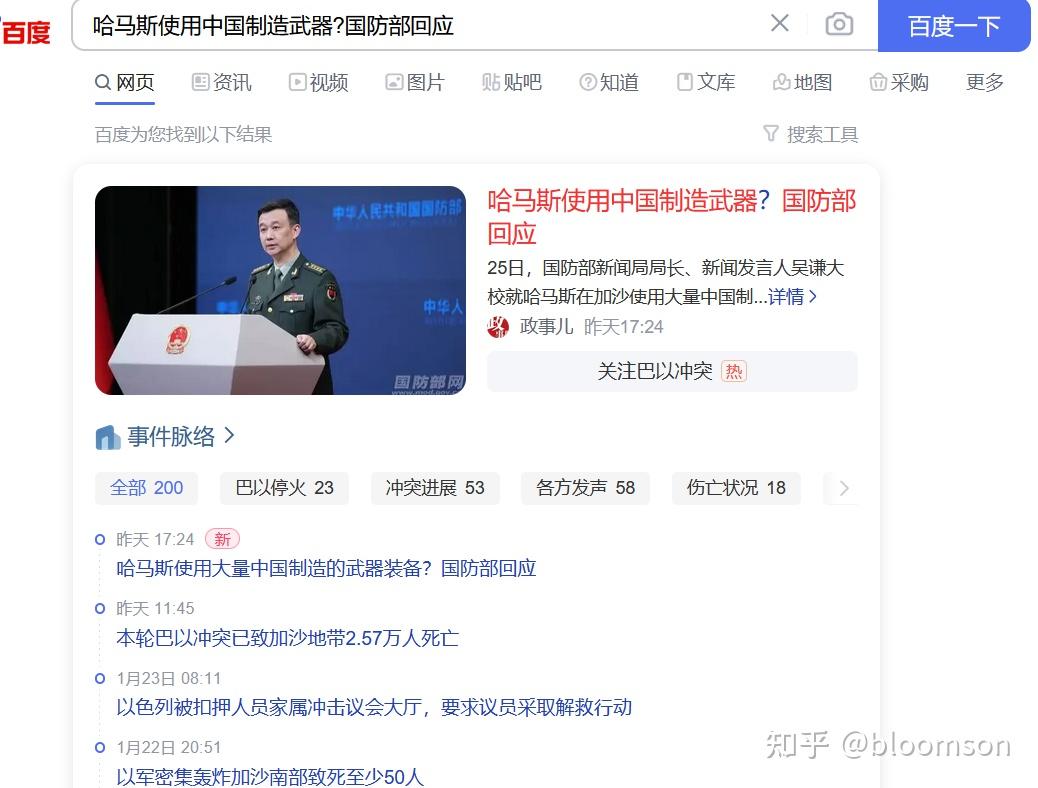Open camera image search icon
Image resolution: width=1038 pixels, height=788 pixels.
click(x=839, y=25)
